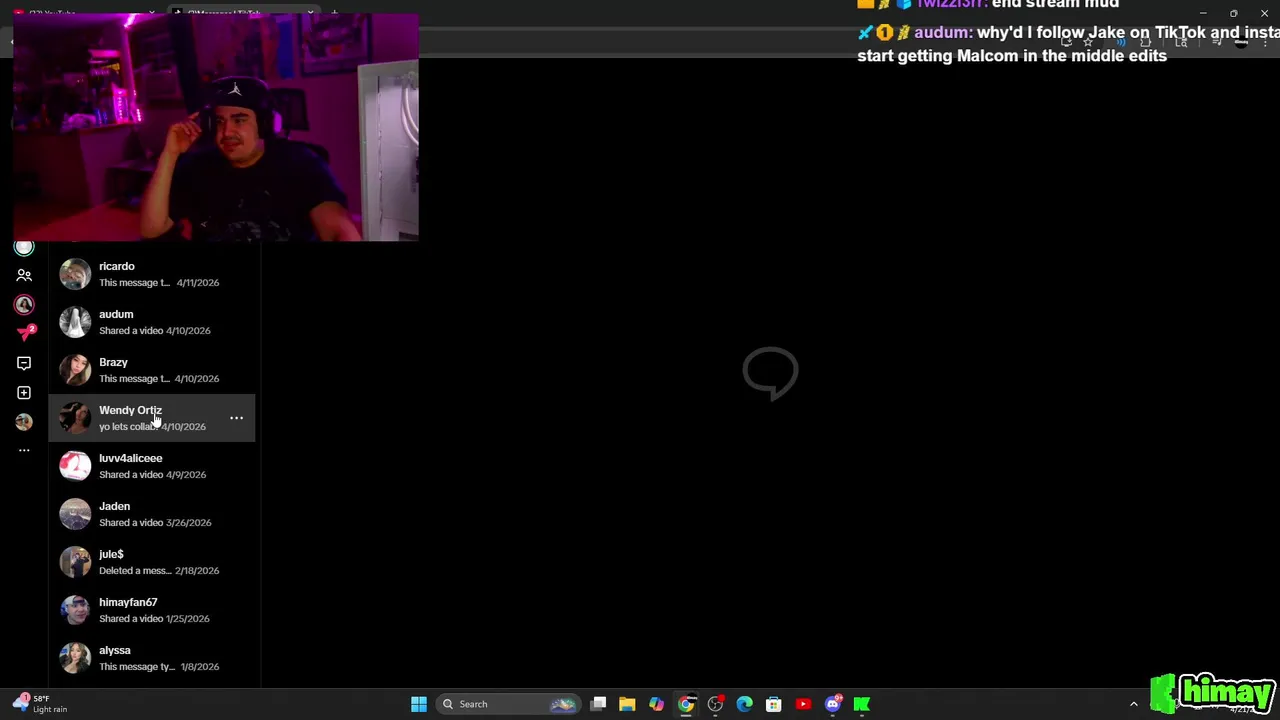Open Discord from the taskbar
This screenshot has height=720, width=1280.
[832, 704]
